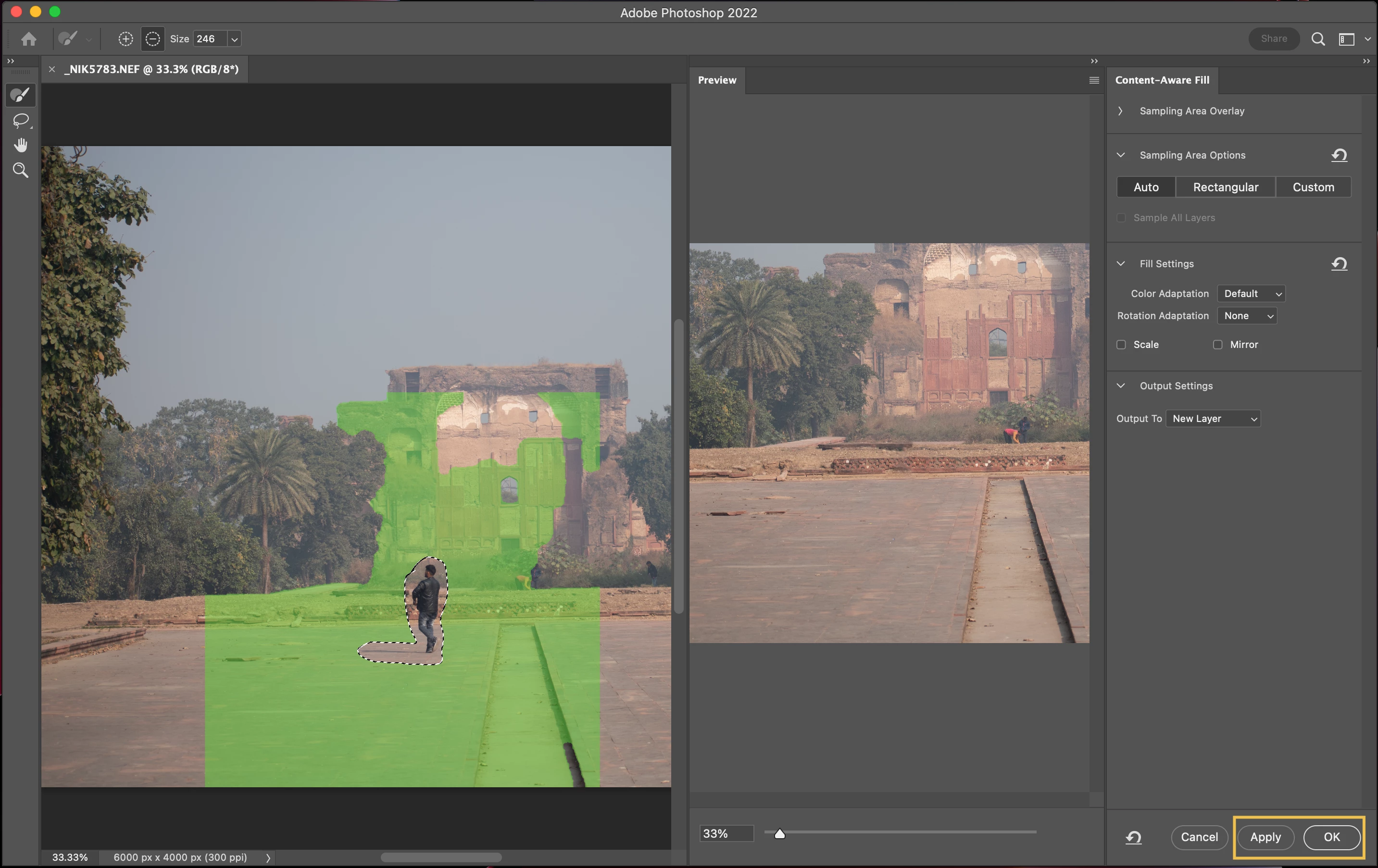Click the preview zoom slider handle
This screenshot has height=868, width=1378.
pos(779,834)
